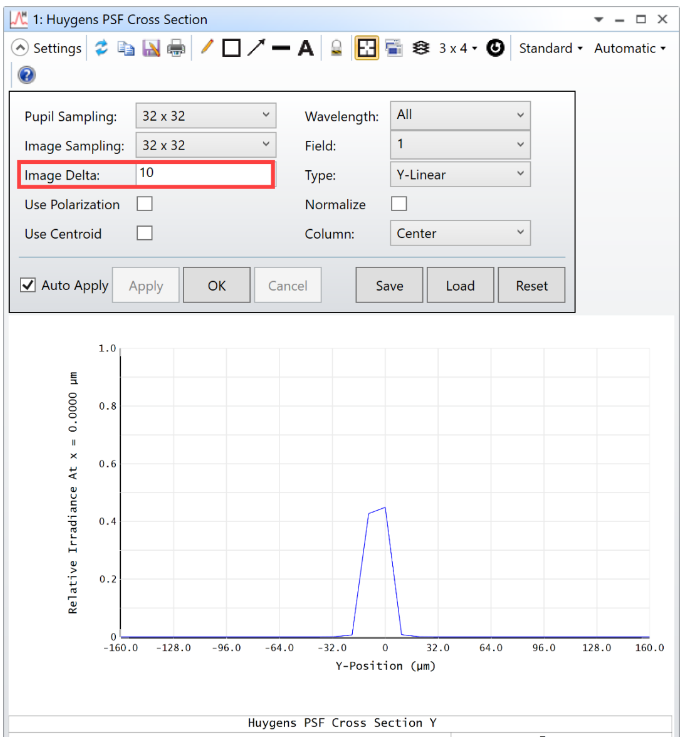Viewport: 688px width, 742px height.
Task: Select the arrow drawing tool
Action: [x=256, y=48]
